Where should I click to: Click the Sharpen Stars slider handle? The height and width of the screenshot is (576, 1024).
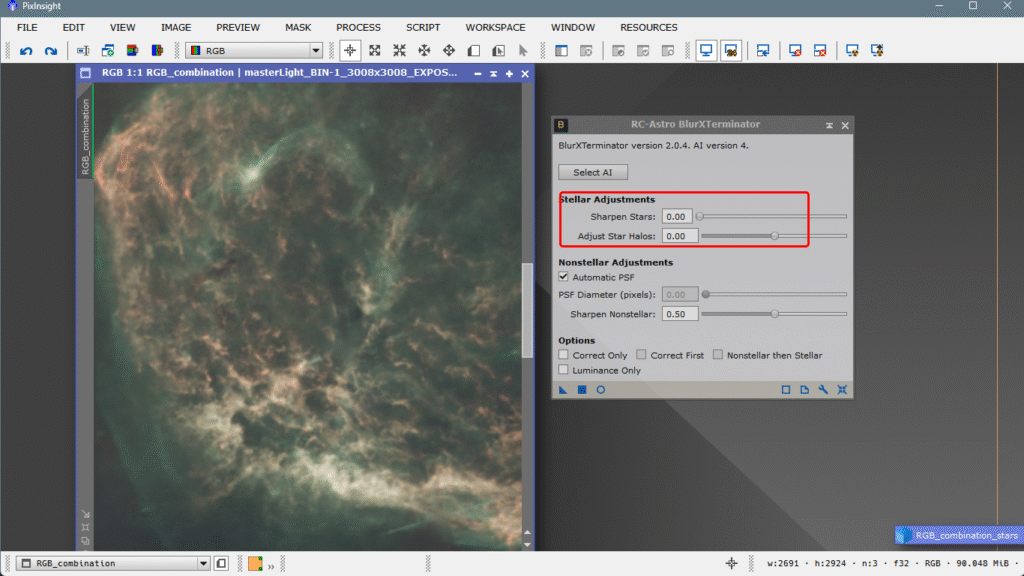[x=699, y=217]
